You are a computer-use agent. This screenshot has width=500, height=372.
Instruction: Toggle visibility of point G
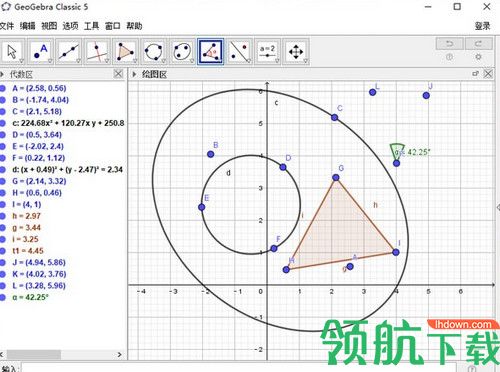tap(3, 181)
